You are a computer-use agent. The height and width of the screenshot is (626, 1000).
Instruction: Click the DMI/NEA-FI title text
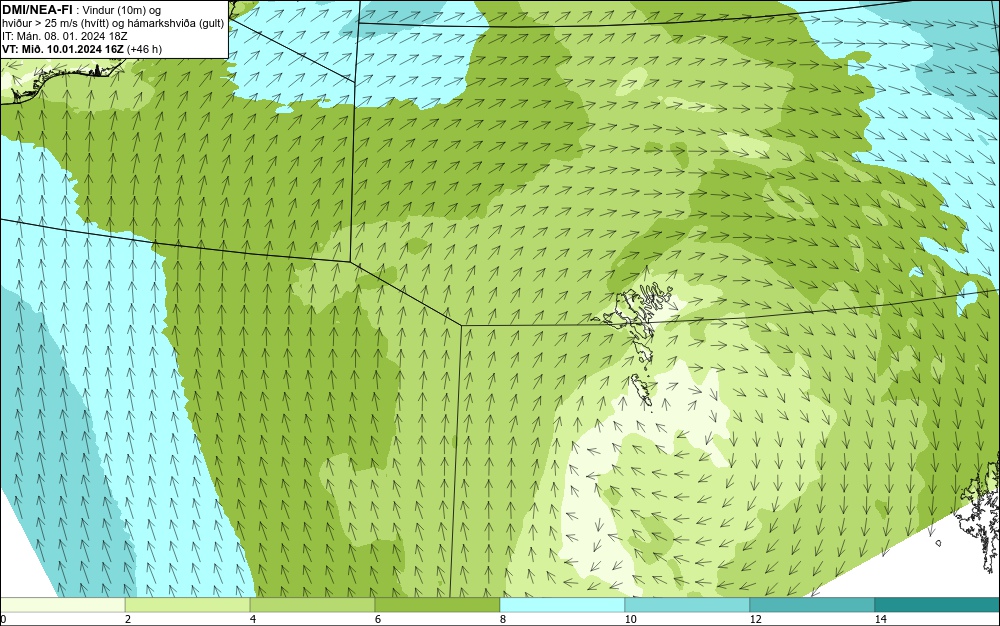38,9
